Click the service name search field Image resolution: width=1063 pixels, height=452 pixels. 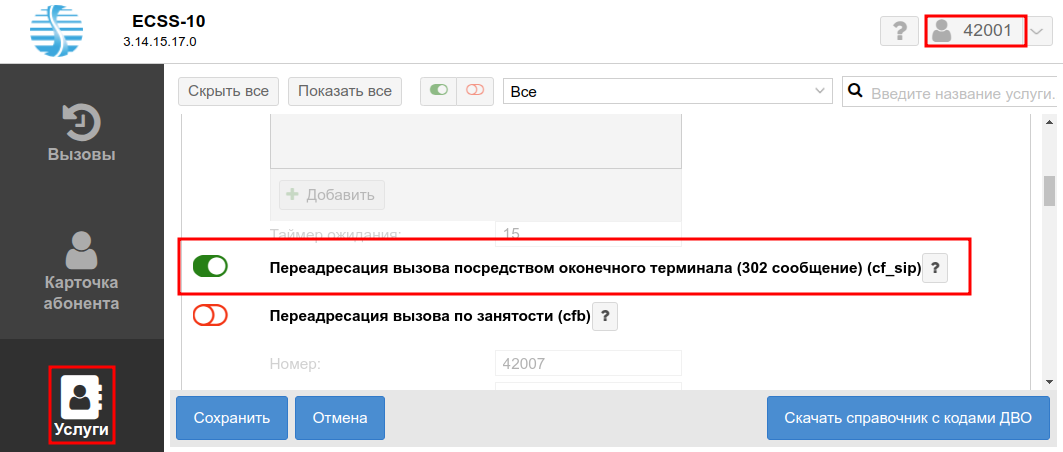[x=960, y=92]
